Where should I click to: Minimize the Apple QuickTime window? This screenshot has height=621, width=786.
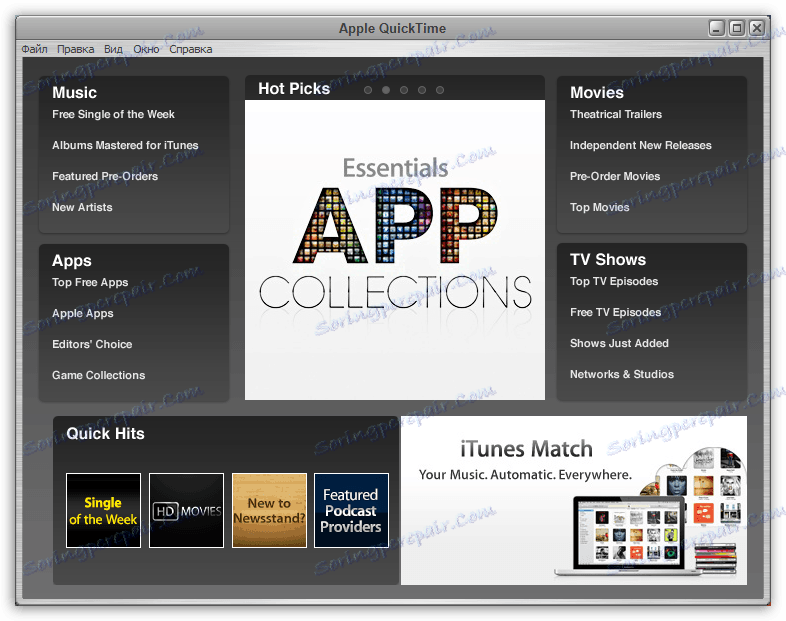click(717, 28)
